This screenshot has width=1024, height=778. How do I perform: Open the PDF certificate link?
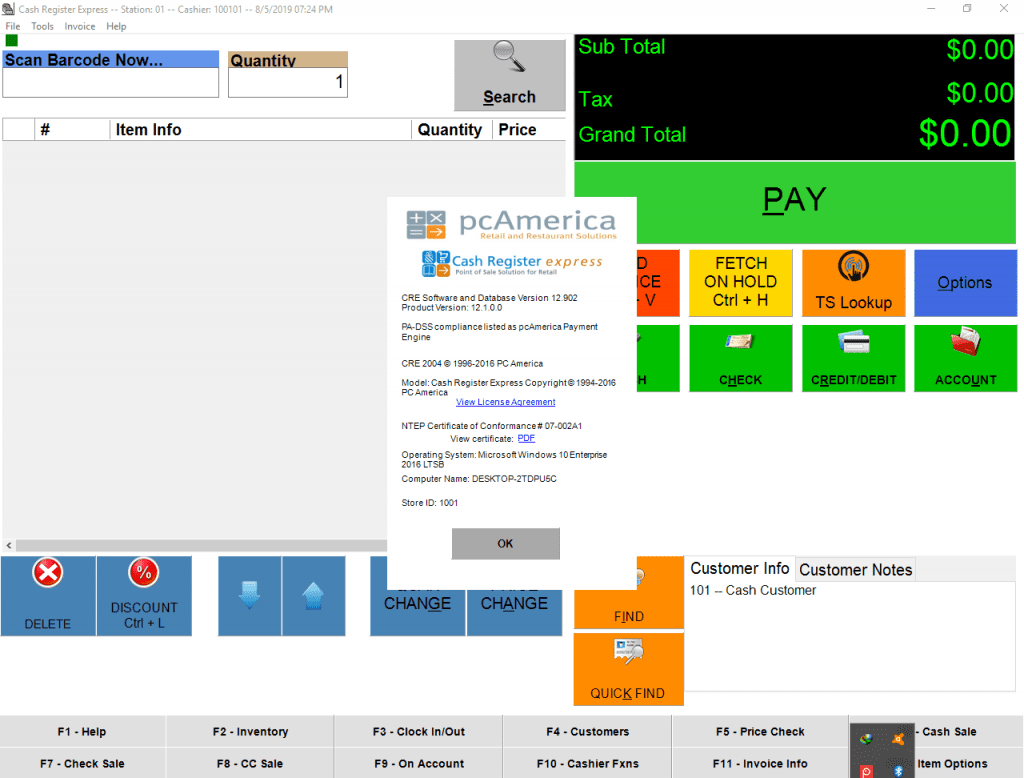(x=526, y=438)
